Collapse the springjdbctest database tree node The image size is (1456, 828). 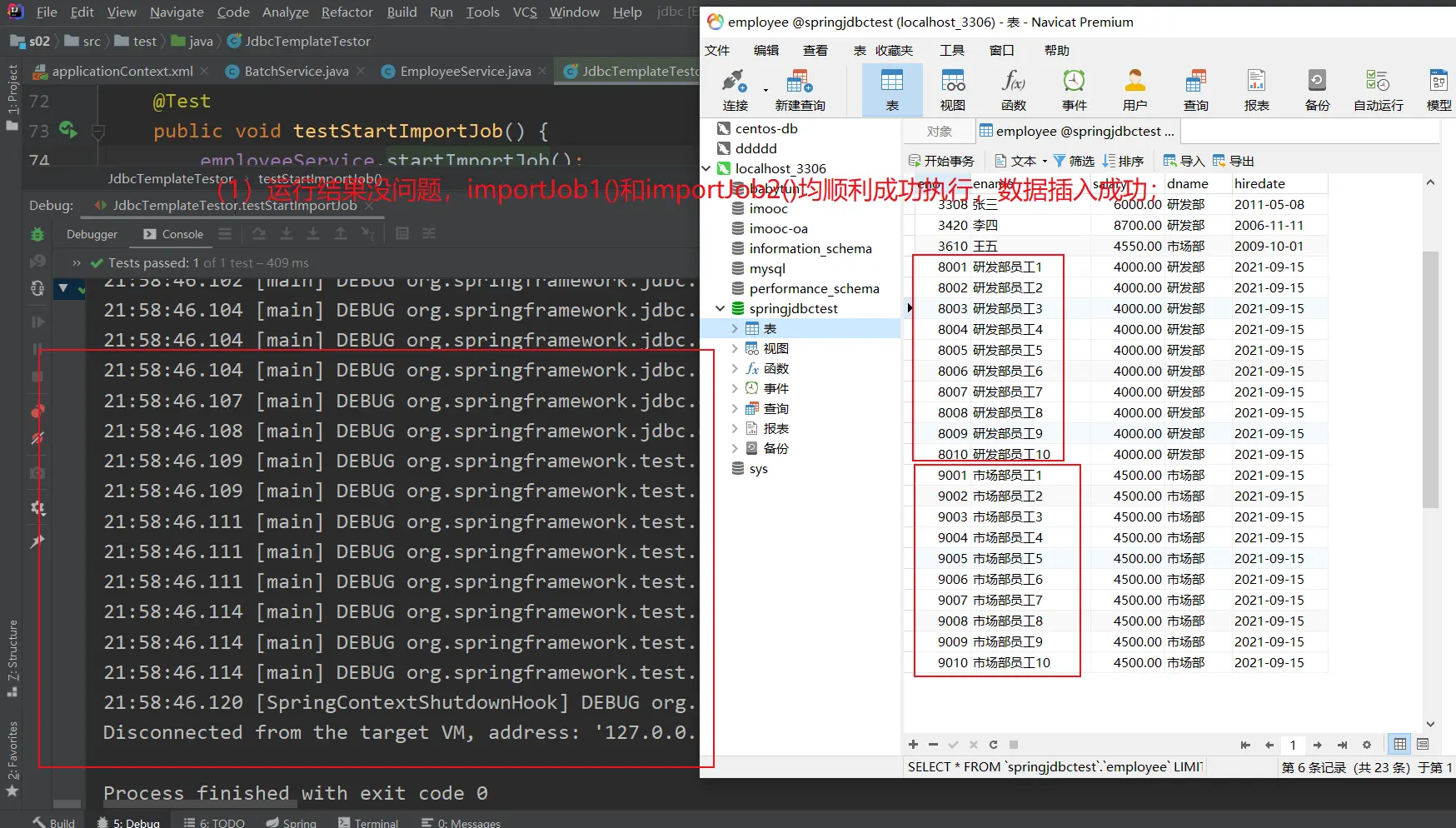pos(721,309)
